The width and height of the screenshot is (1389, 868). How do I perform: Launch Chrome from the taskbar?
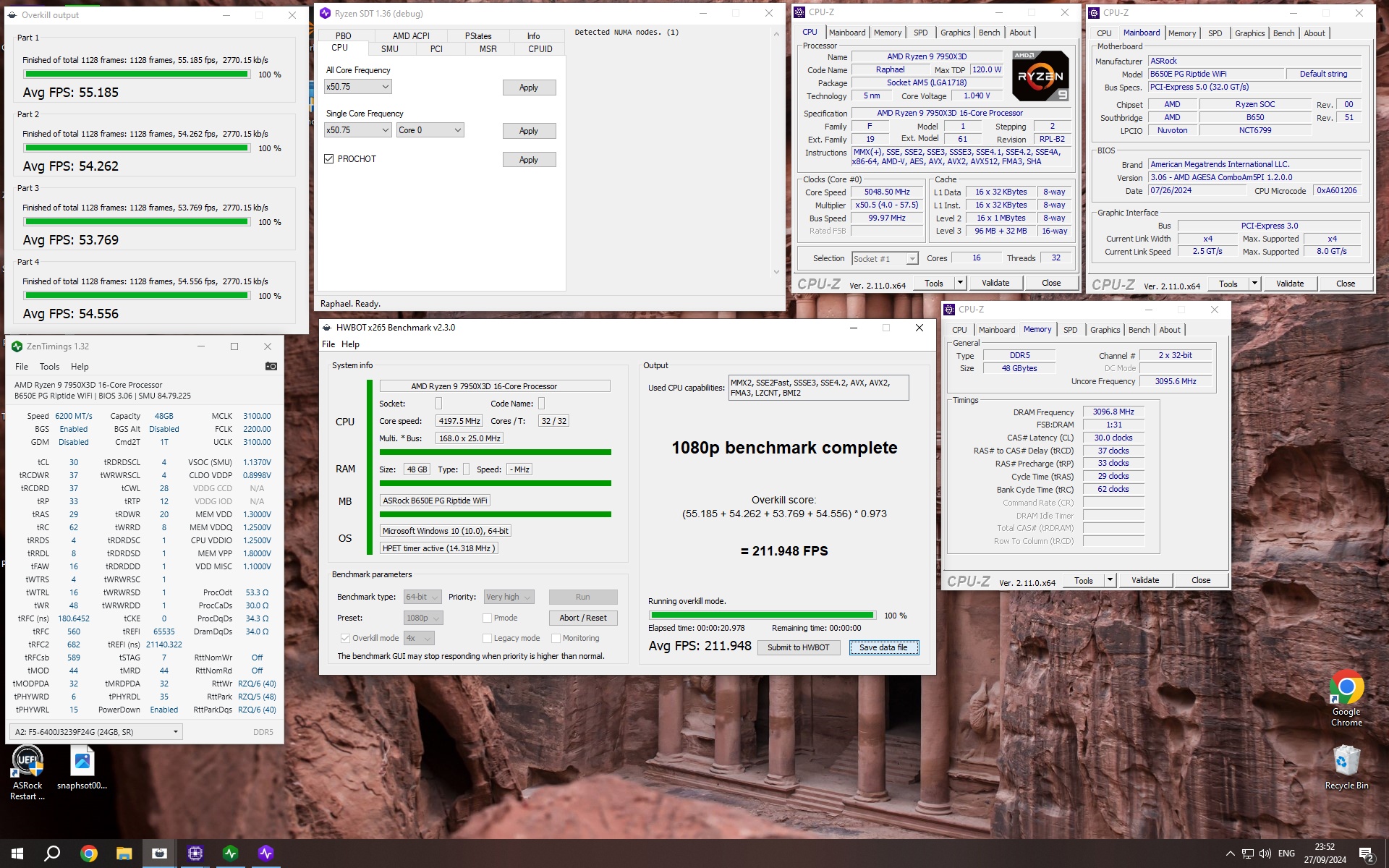tap(88, 854)
